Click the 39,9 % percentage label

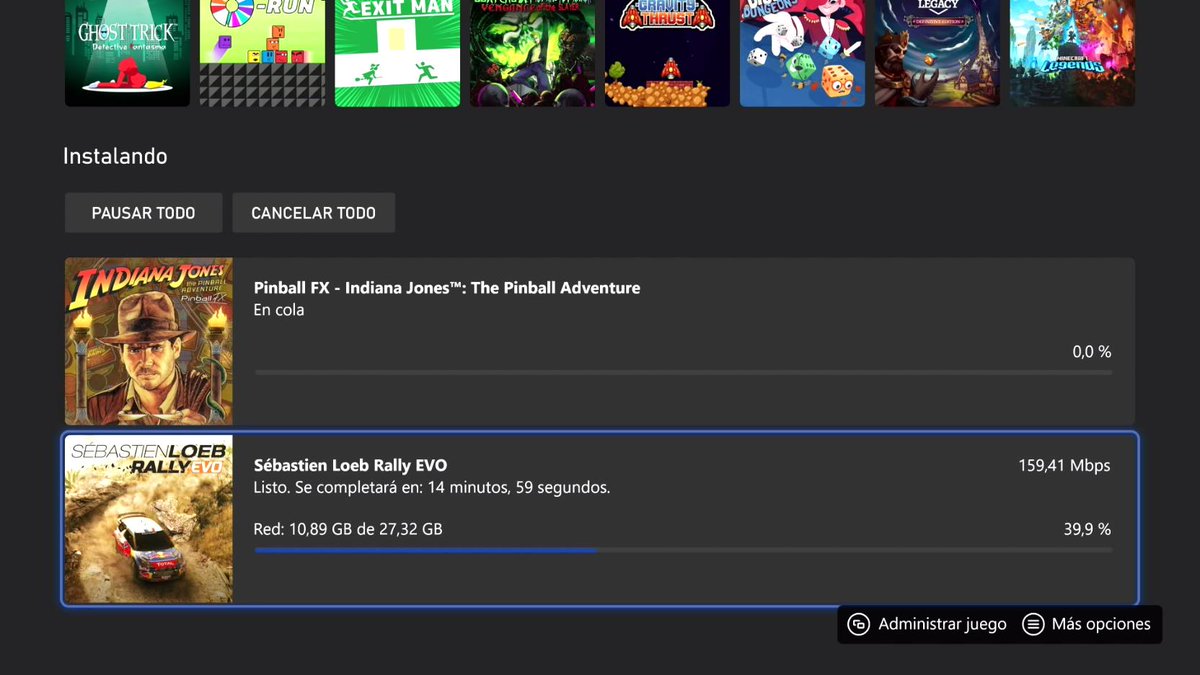point(1090,529)
